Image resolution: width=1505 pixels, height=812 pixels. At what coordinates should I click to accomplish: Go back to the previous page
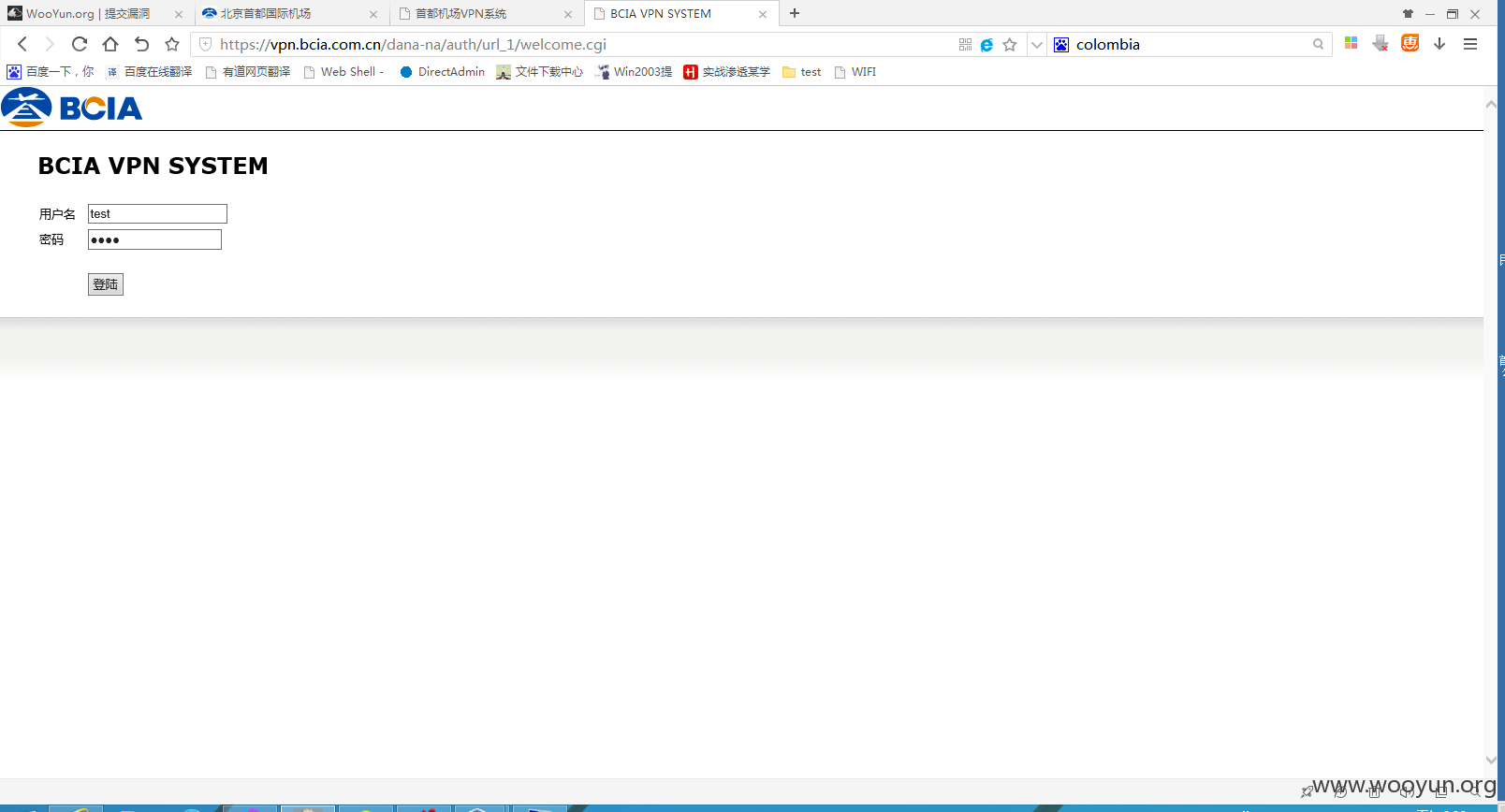coord(22,44)
